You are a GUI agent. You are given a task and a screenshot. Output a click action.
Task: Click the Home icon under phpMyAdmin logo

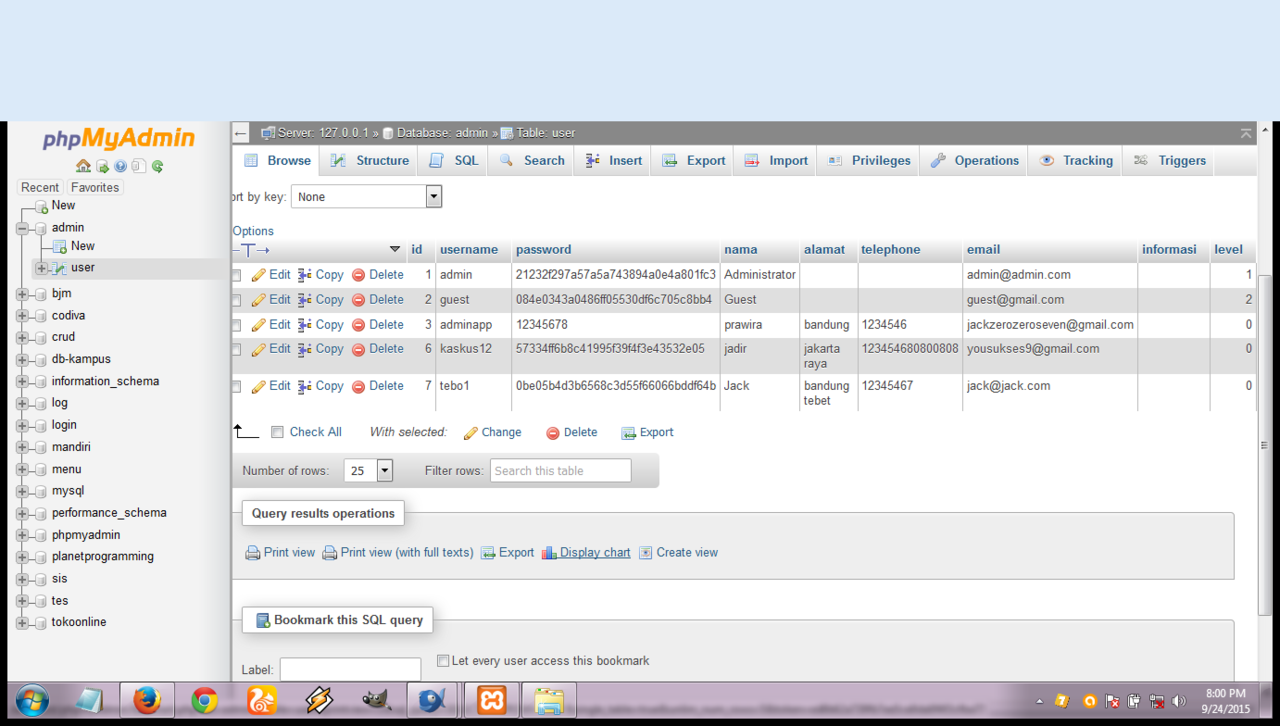pyautogui.click(x=83, y=166)
